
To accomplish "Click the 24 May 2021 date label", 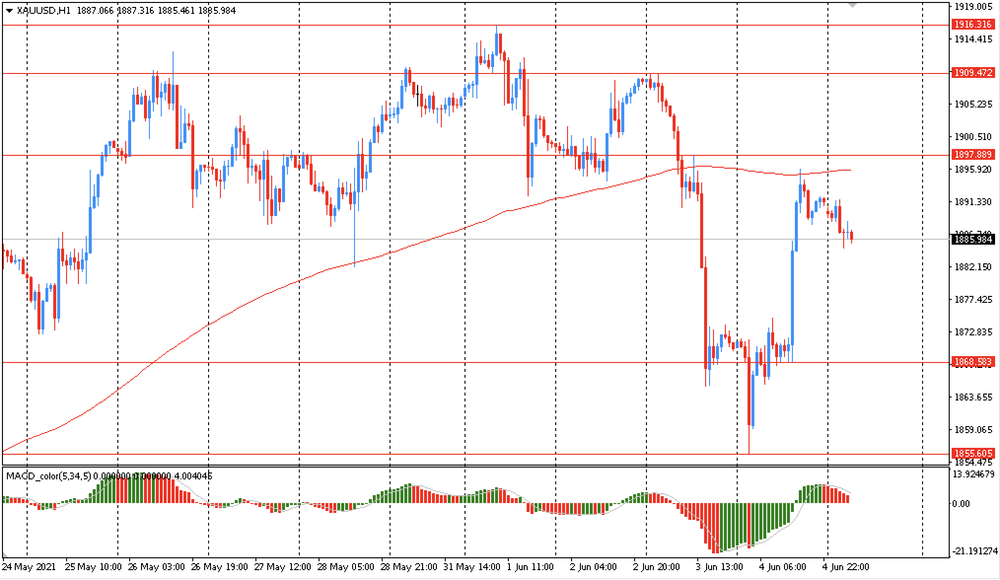I will point(29,567).
